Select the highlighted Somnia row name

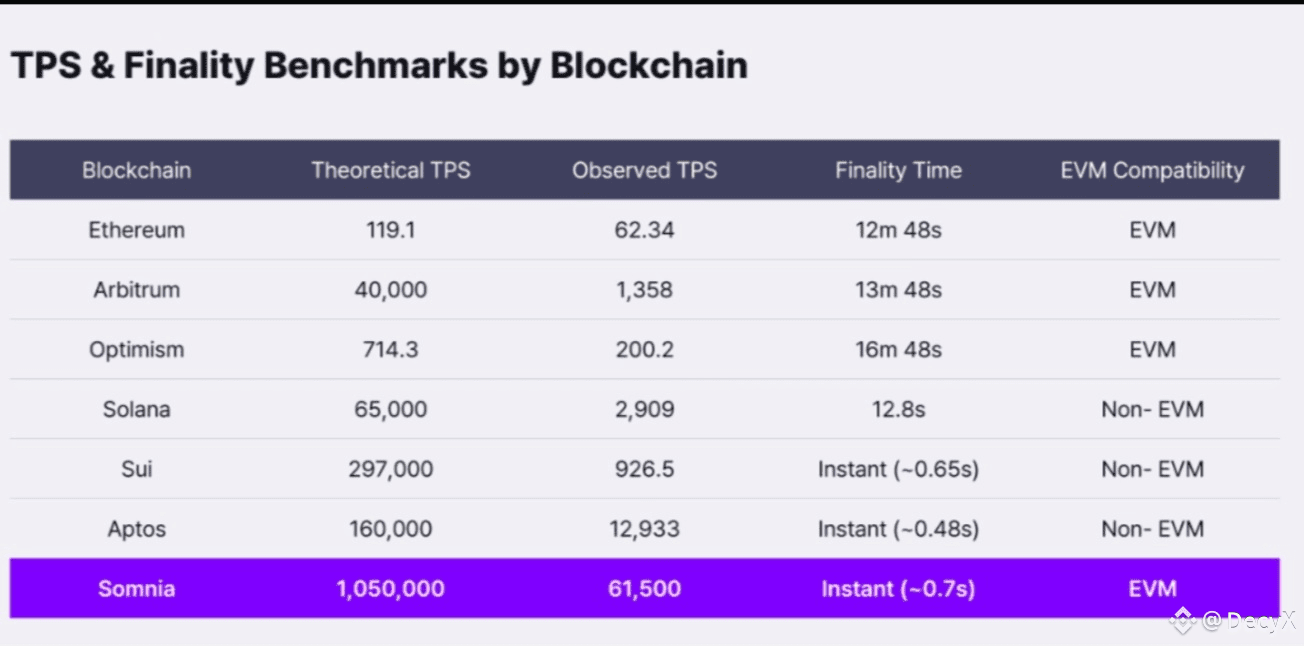pos(136,589)
